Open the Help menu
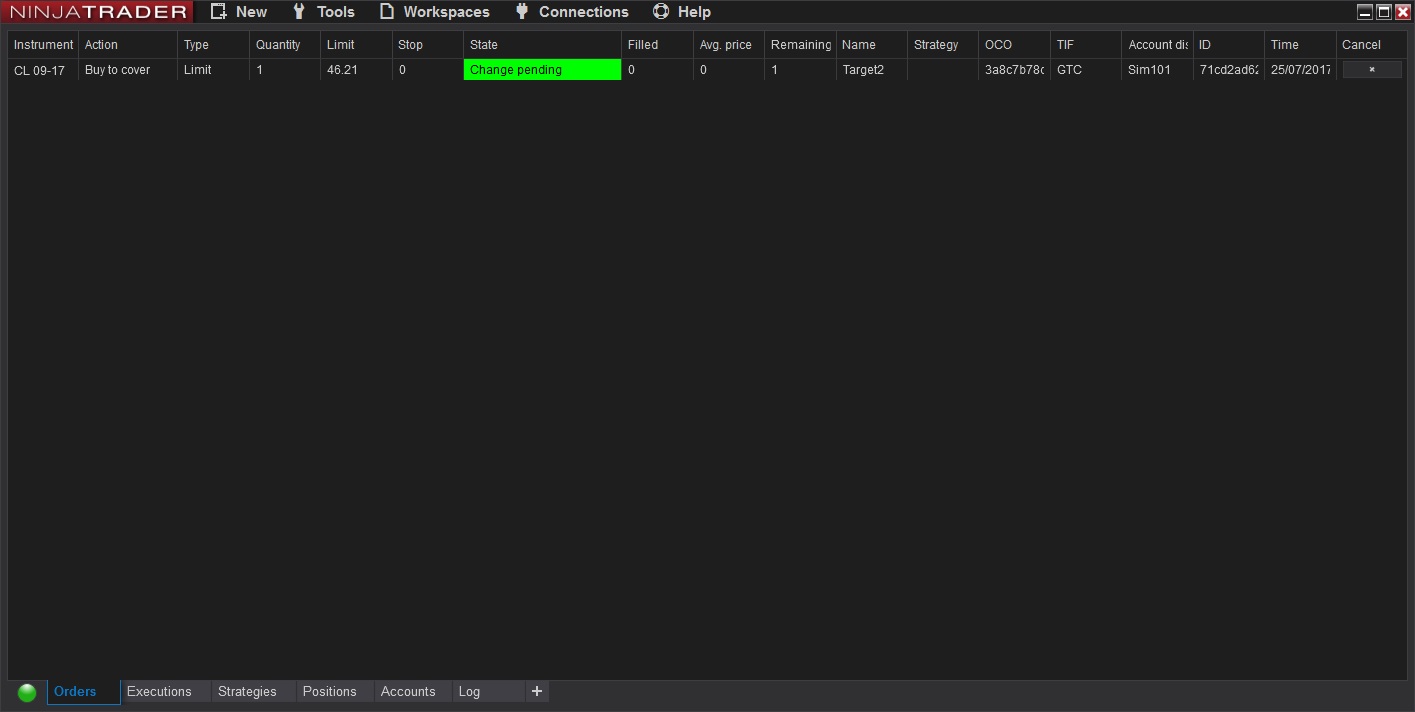This screenshot has height=712, width=1415. coord(682,12)
